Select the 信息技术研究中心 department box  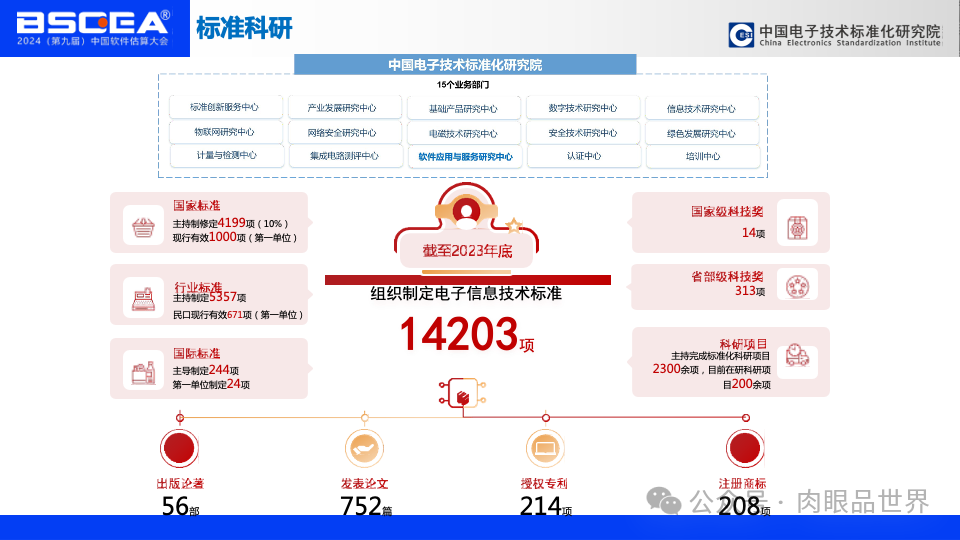[702, 108]
